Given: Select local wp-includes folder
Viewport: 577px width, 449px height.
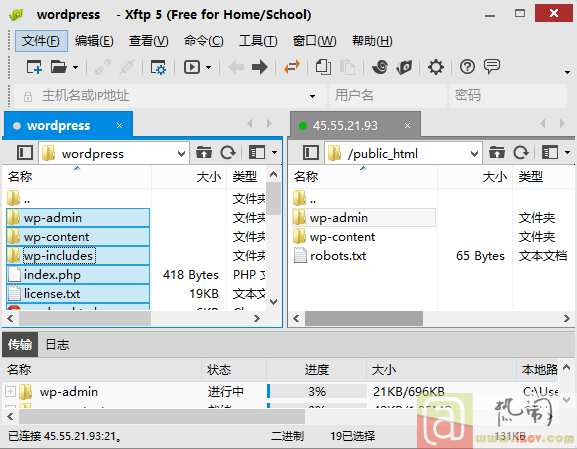Looking at the screenshot, I should click(78, 256).
